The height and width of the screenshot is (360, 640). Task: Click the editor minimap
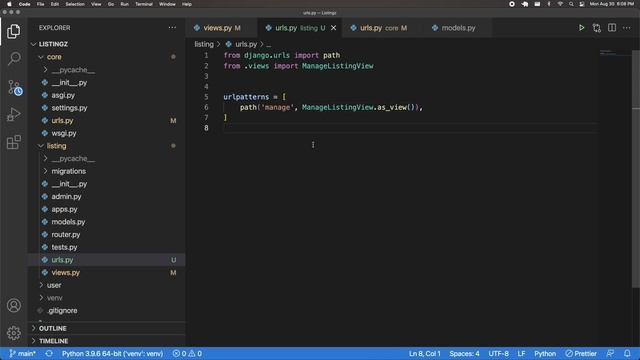click(615, 53)
